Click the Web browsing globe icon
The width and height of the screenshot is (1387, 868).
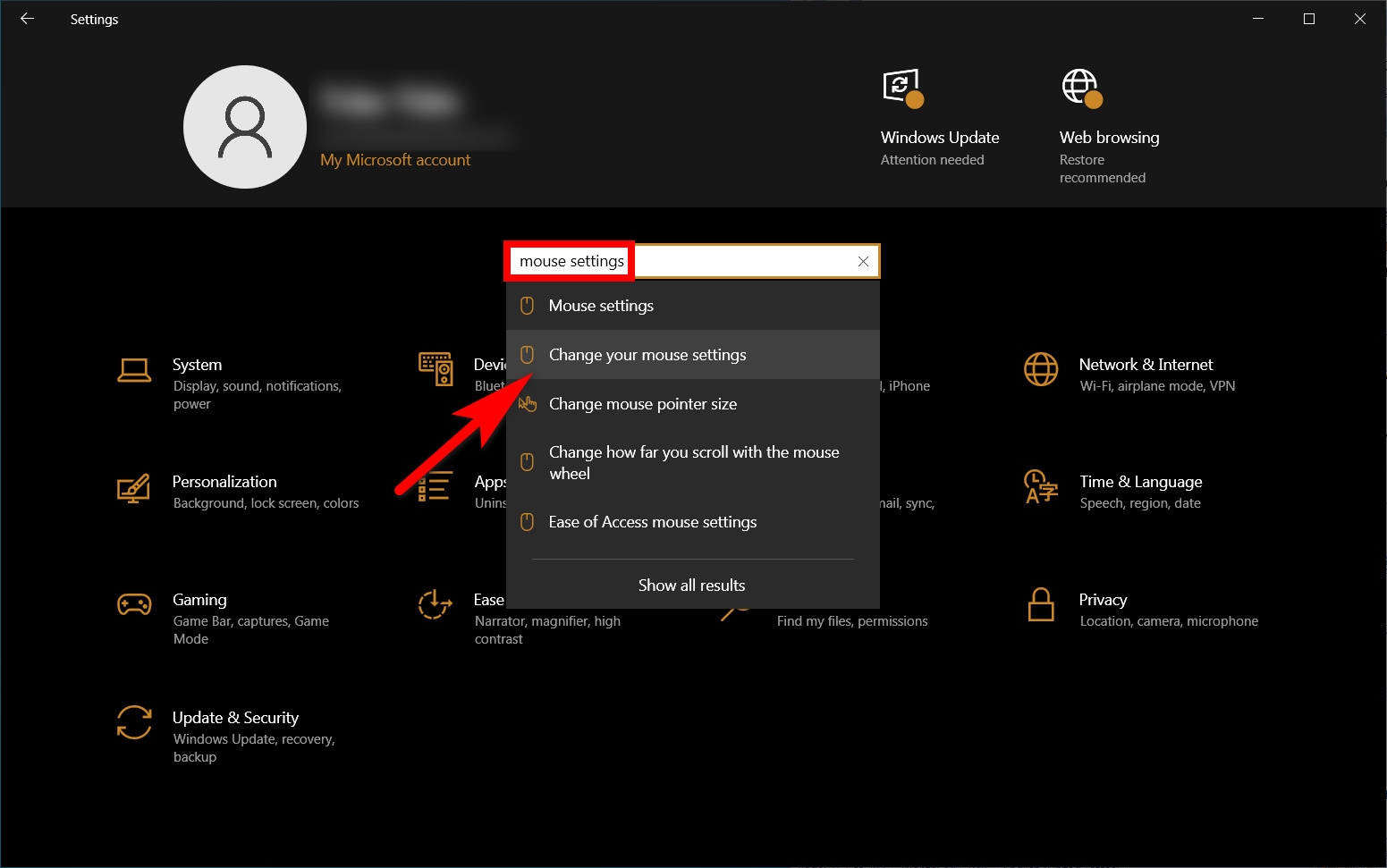point(1081,88)
